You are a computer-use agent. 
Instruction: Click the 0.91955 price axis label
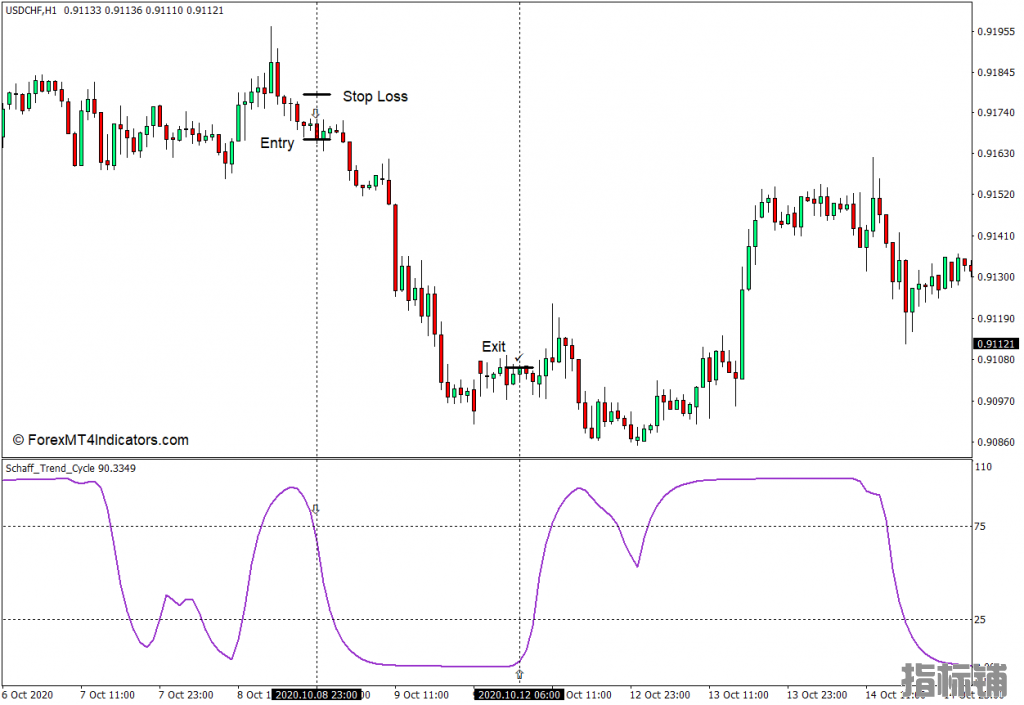click(x=995, y=31)
